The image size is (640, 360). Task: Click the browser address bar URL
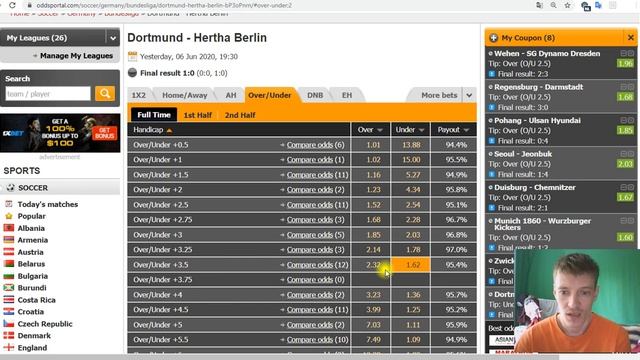tap(164, 5)
